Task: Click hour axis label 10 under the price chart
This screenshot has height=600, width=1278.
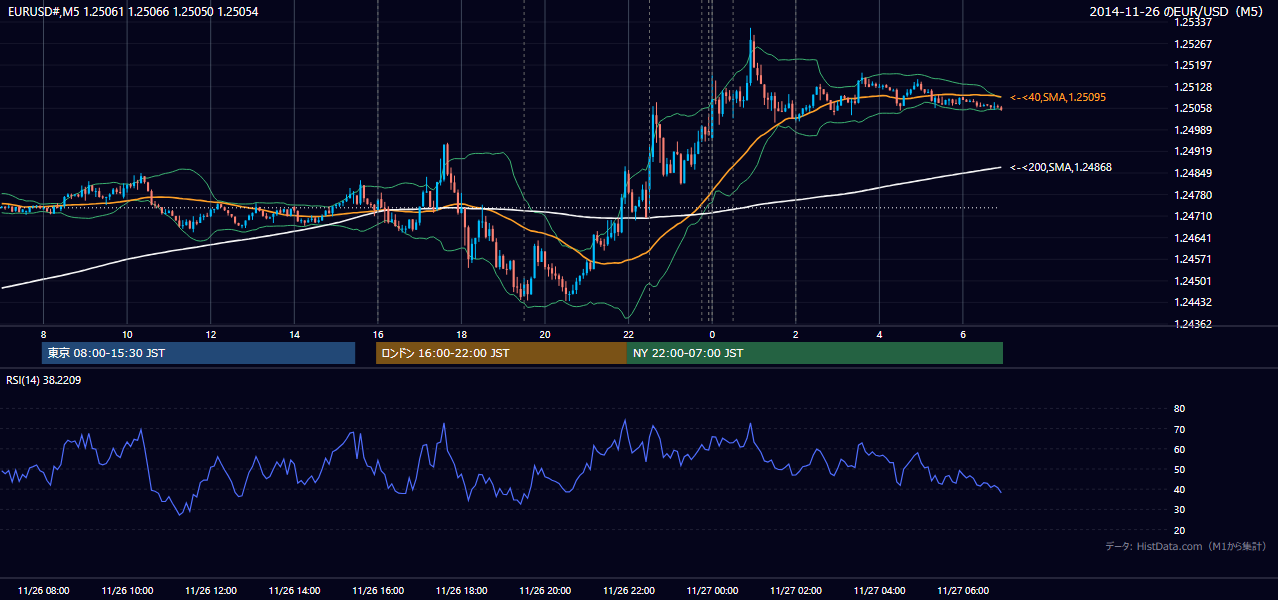Action: (x=127, y=334)
